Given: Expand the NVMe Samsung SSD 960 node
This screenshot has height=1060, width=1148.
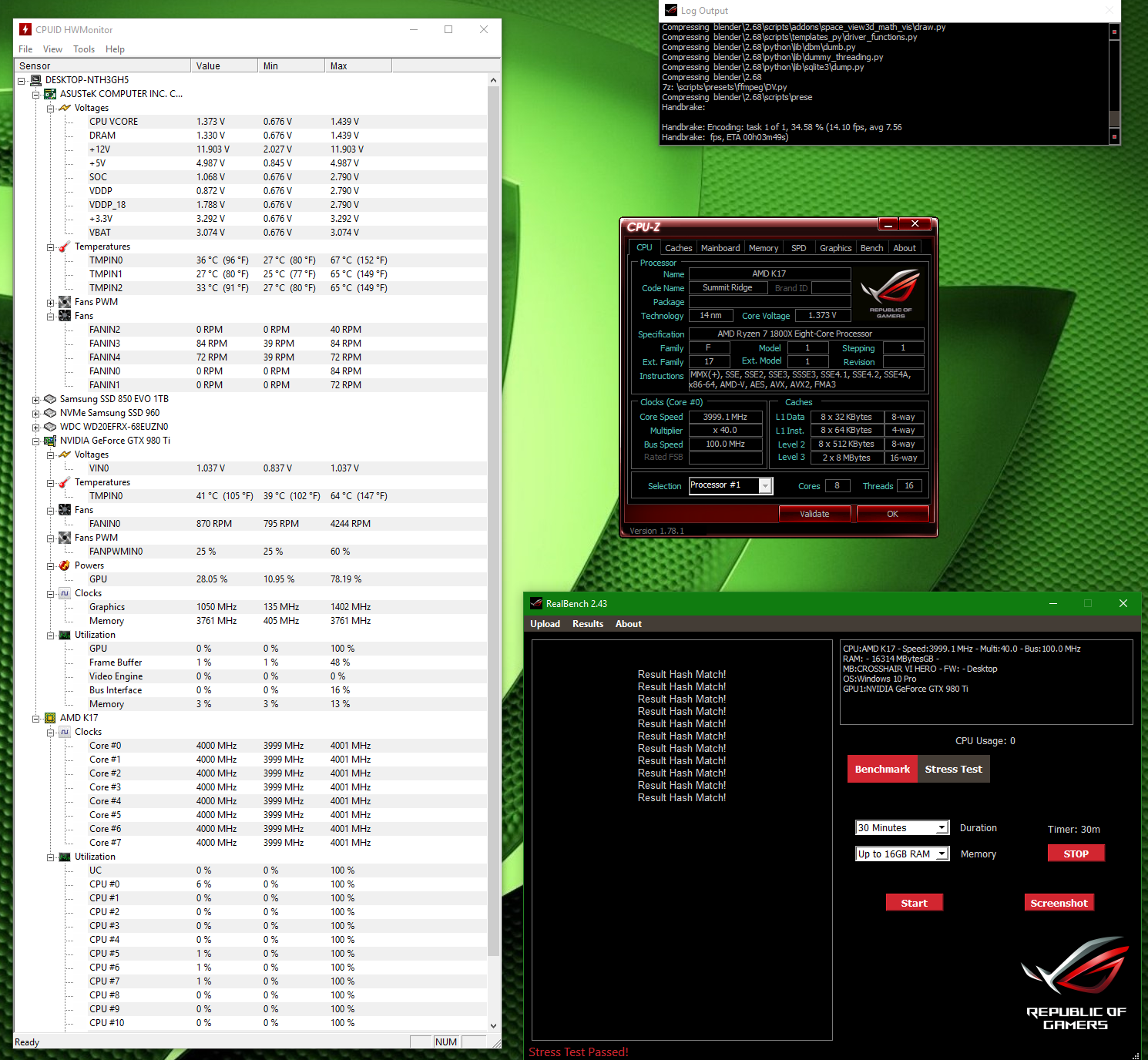Looking at the screenshot, I should coord(35,414).
